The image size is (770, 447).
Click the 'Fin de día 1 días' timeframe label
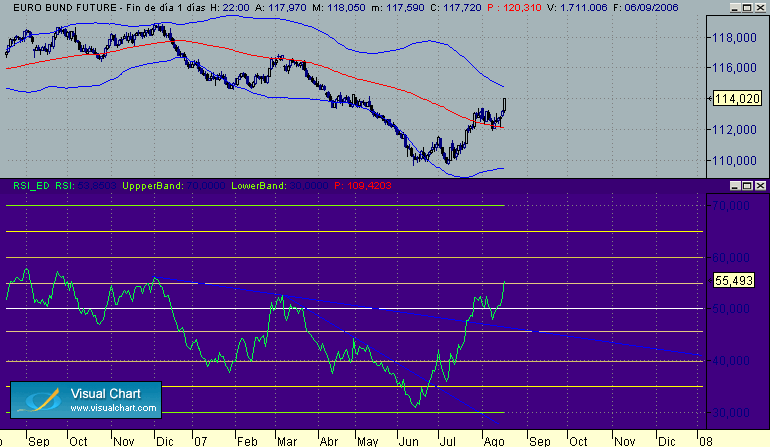pos(166,8)
